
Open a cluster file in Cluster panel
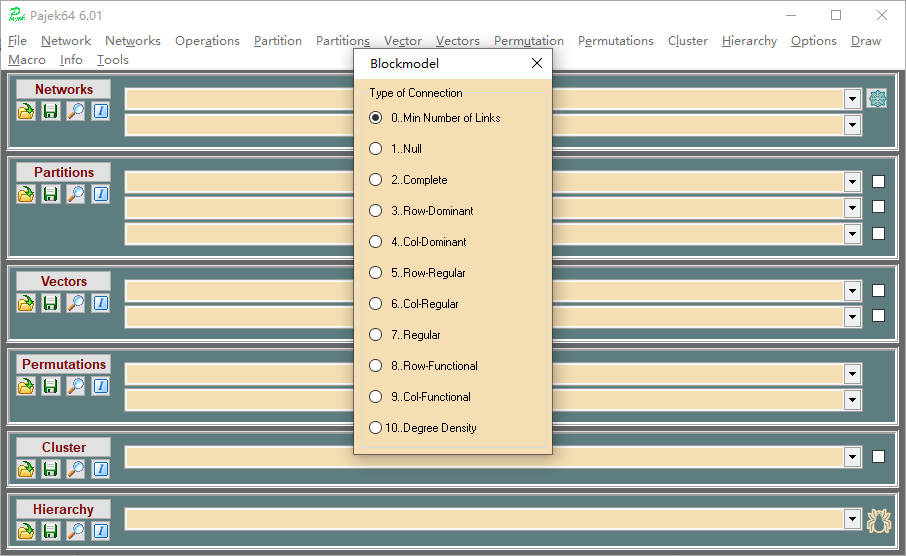coord(26,469)
